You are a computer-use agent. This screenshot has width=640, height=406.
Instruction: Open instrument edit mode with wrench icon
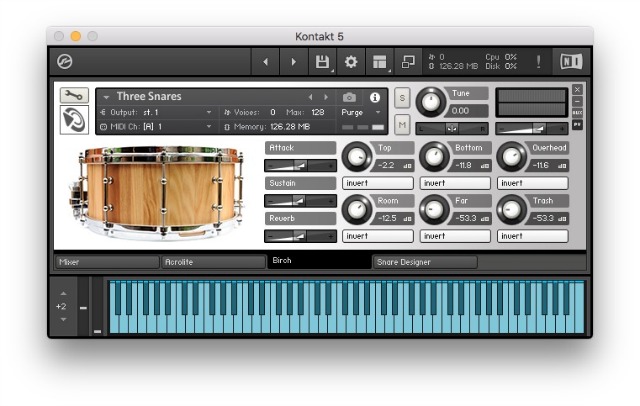(x=74, y=95)
